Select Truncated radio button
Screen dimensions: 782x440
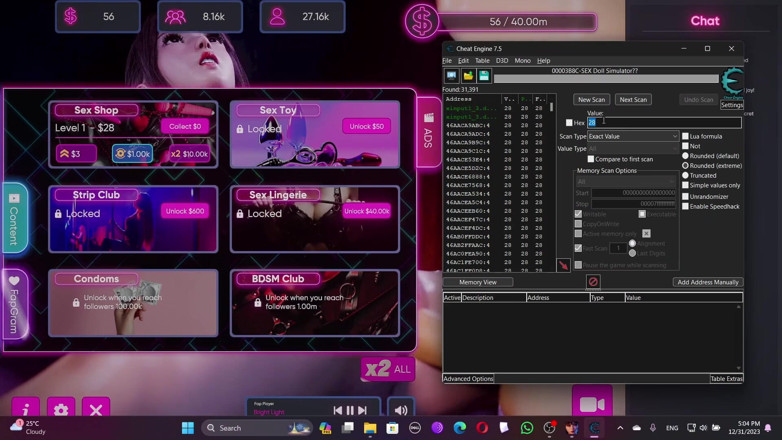tap(686, 175)
